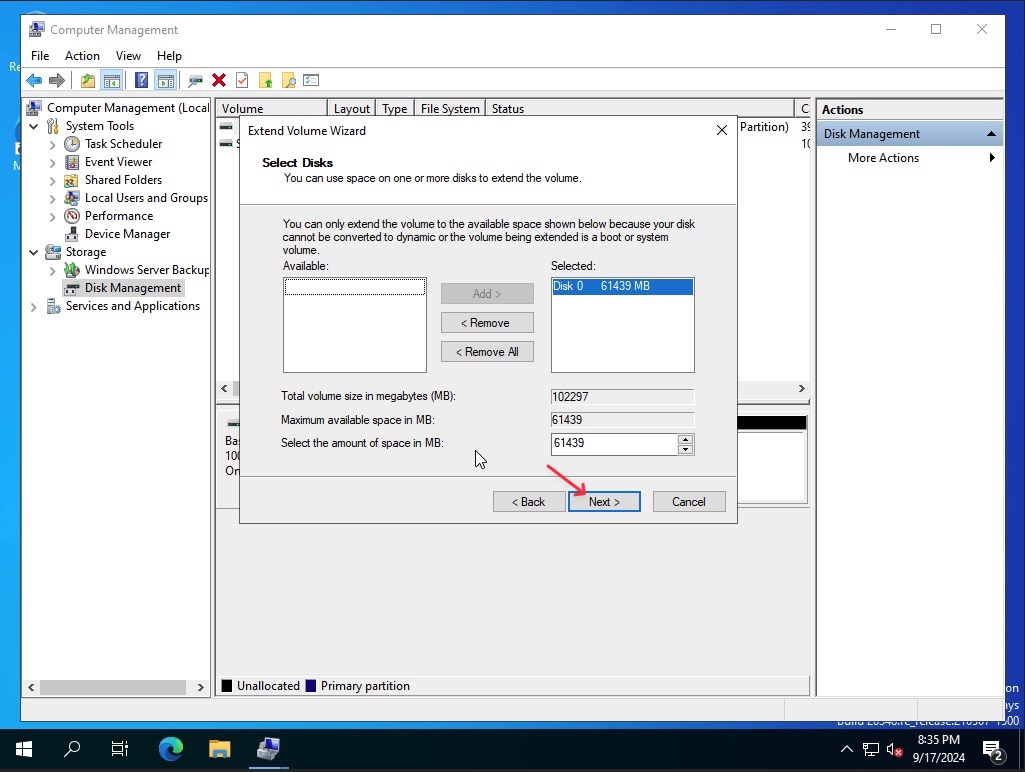
Task: Click the Properties checkmark document icon
Action: point(242,80)
